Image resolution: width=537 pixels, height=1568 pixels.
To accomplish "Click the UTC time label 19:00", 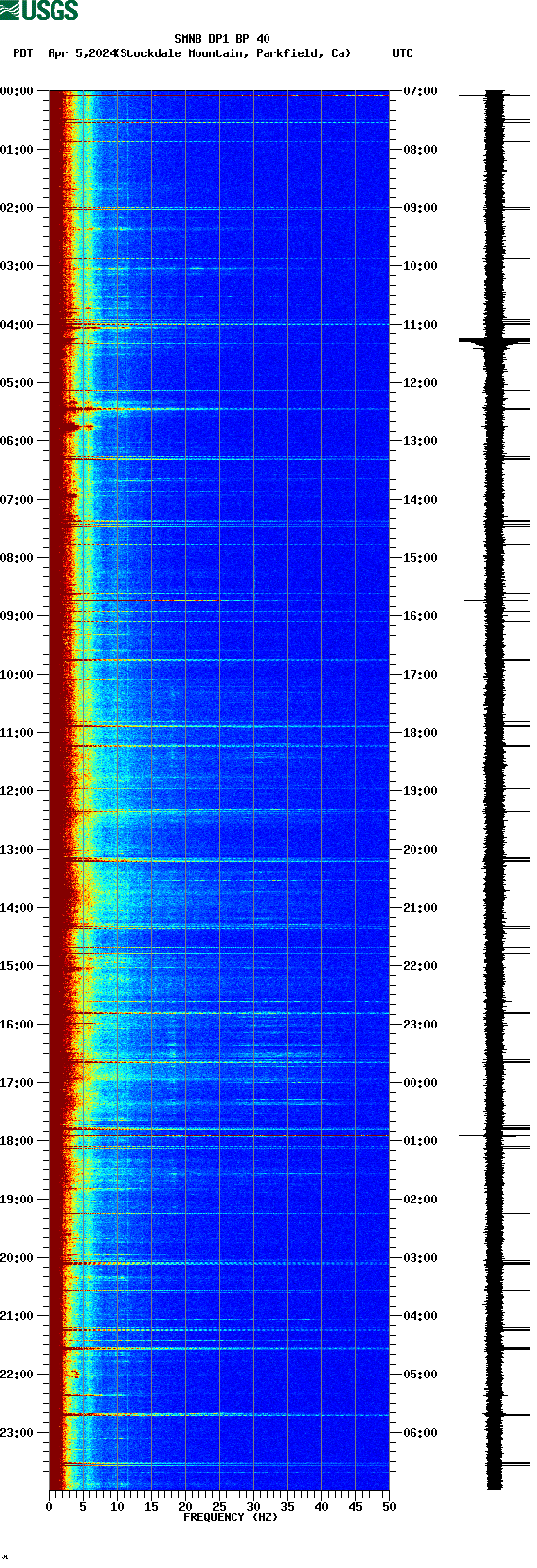I will (420, 791).
